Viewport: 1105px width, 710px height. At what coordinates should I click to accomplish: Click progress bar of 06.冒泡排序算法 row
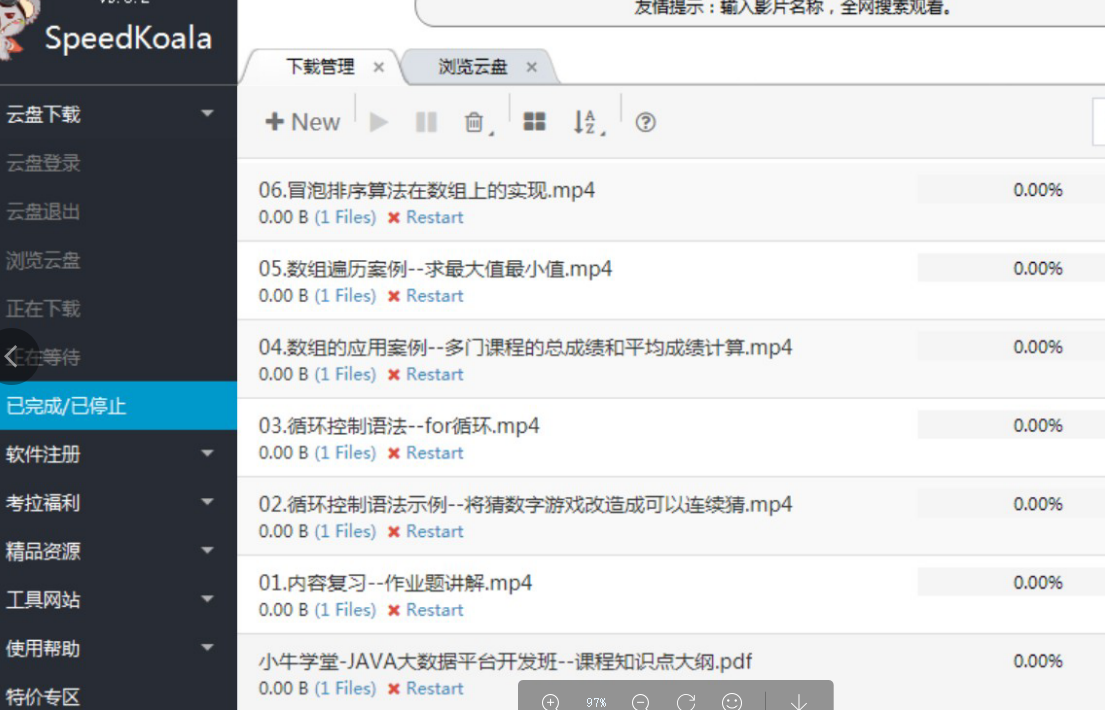click(x=1011, y=190)
